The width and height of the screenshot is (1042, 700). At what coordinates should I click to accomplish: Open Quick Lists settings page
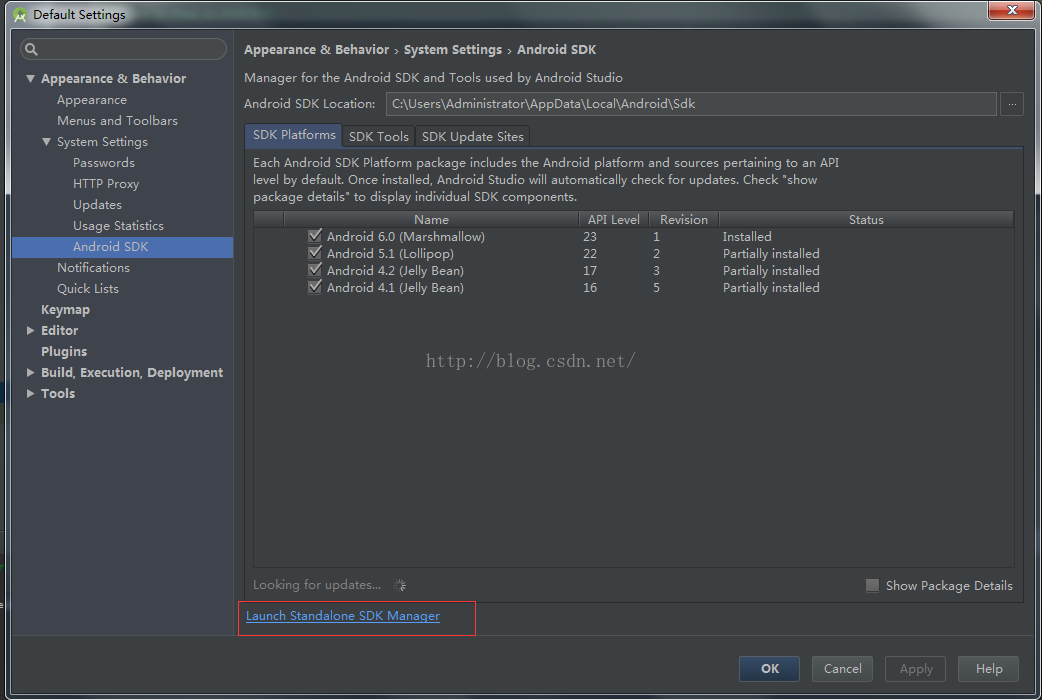pos(88,289)
